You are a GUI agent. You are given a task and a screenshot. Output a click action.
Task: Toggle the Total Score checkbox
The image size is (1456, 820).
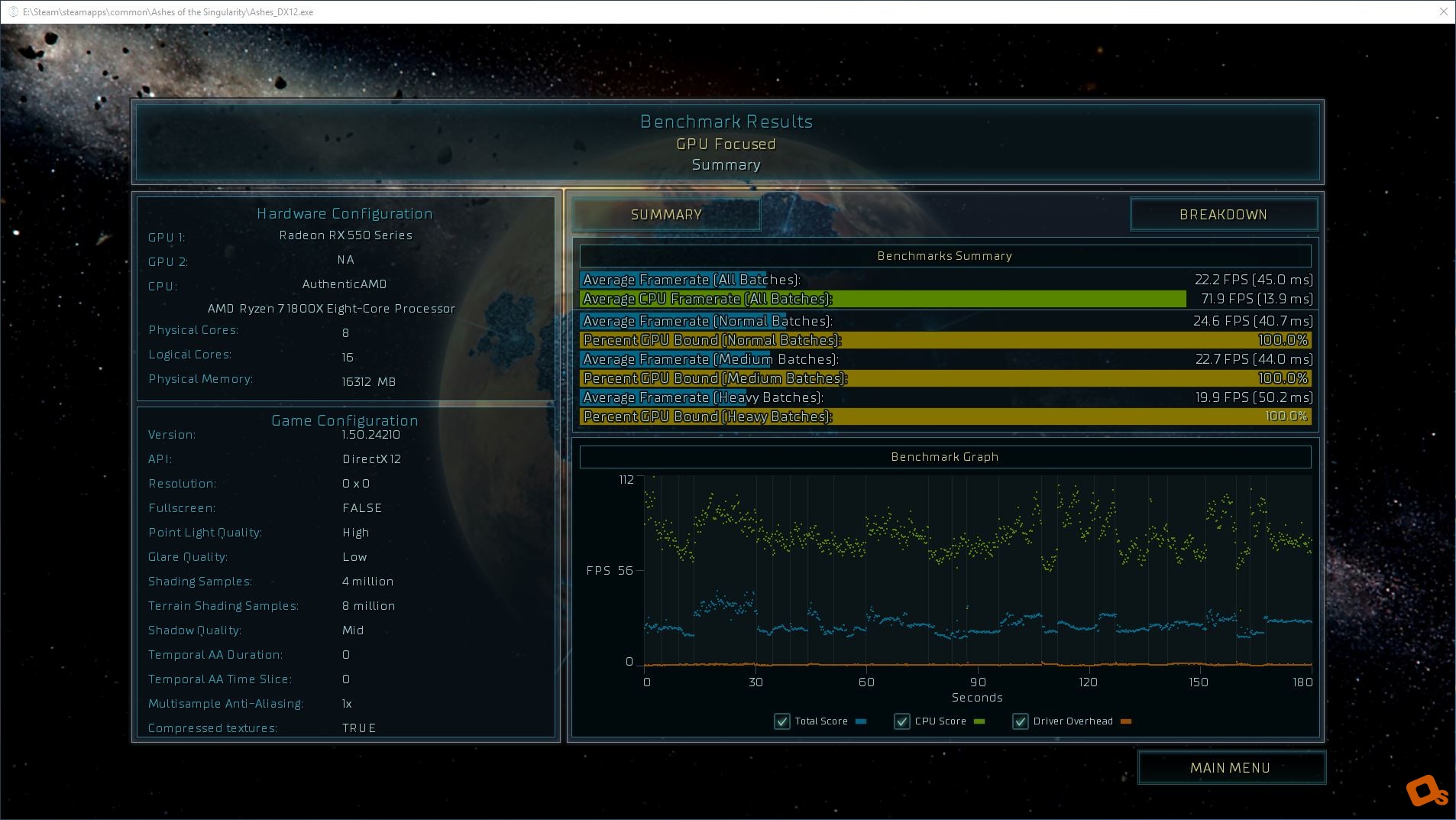[x=782, y=721]
